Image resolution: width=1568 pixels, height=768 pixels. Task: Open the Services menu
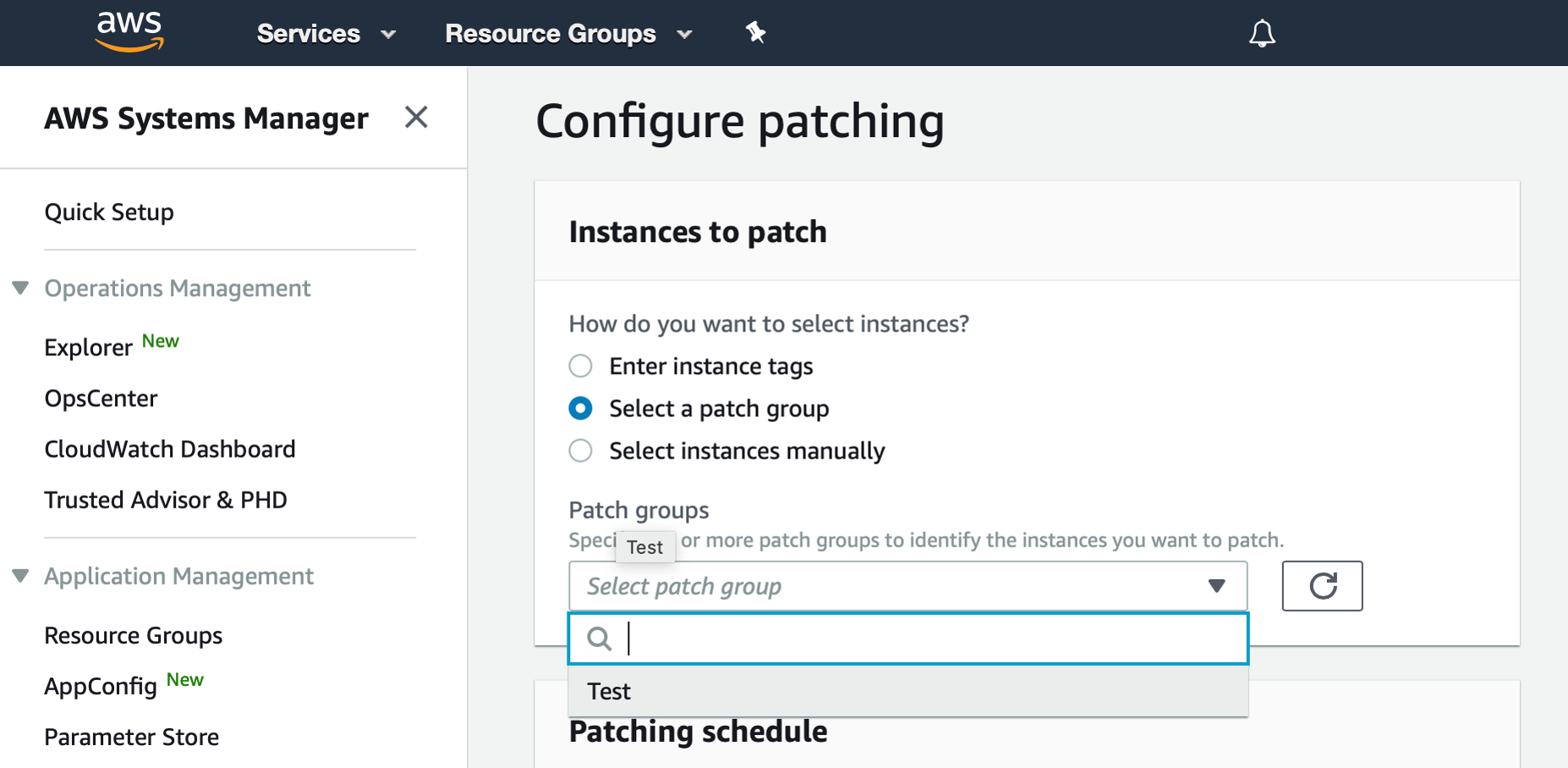click(x=326, y=33)
